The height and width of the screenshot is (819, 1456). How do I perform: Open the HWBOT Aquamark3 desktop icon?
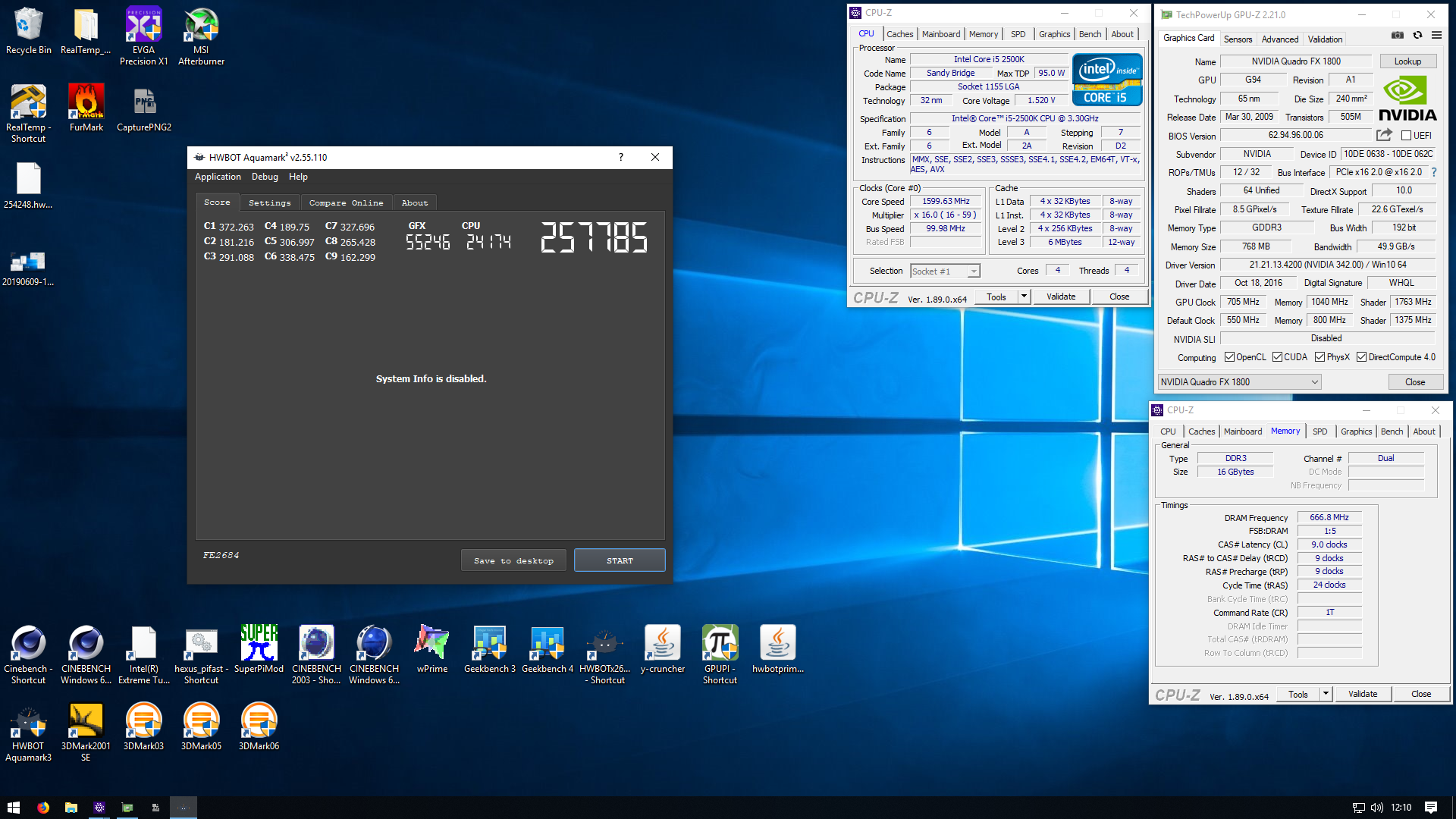[x=28, y=733]
